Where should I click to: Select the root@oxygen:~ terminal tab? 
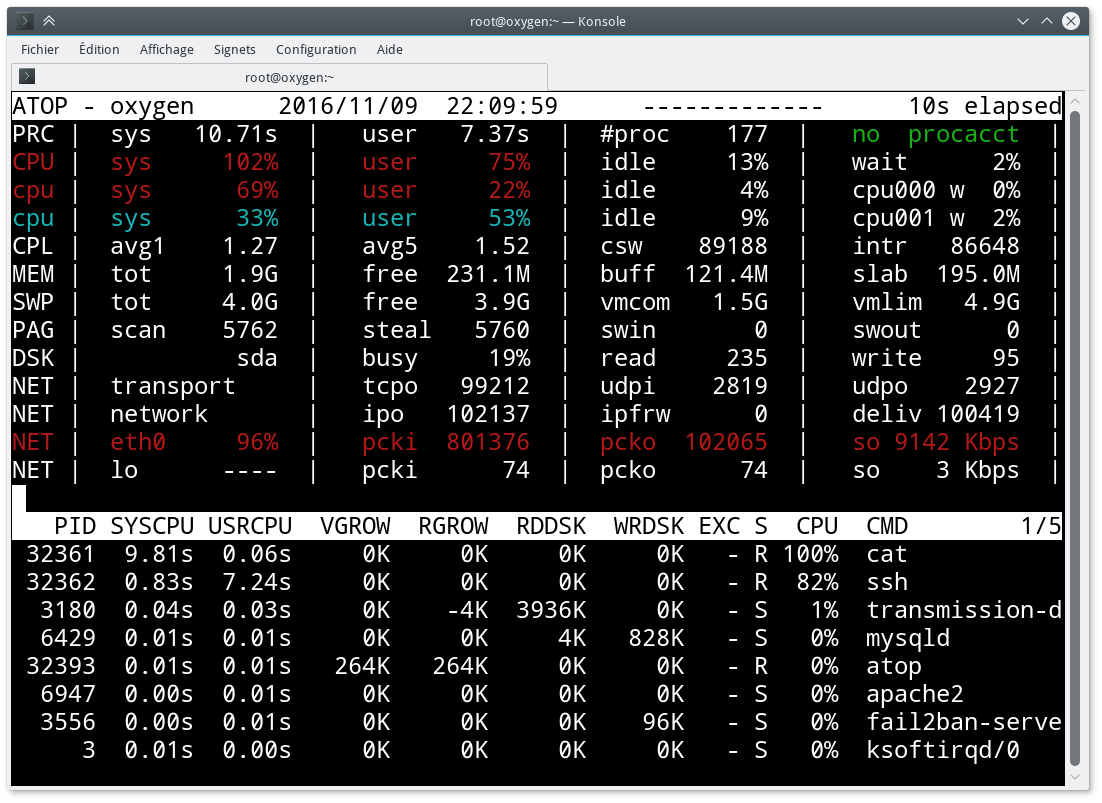280,77
